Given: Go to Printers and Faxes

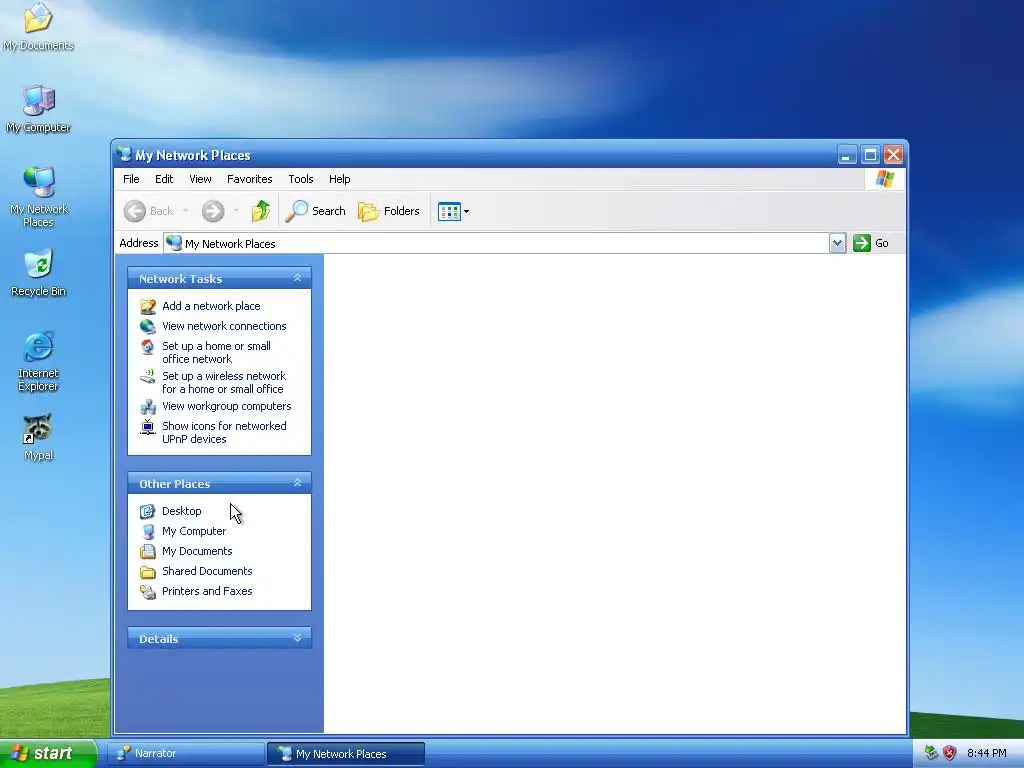Looking at the screenshot, I should pos(207,591).
